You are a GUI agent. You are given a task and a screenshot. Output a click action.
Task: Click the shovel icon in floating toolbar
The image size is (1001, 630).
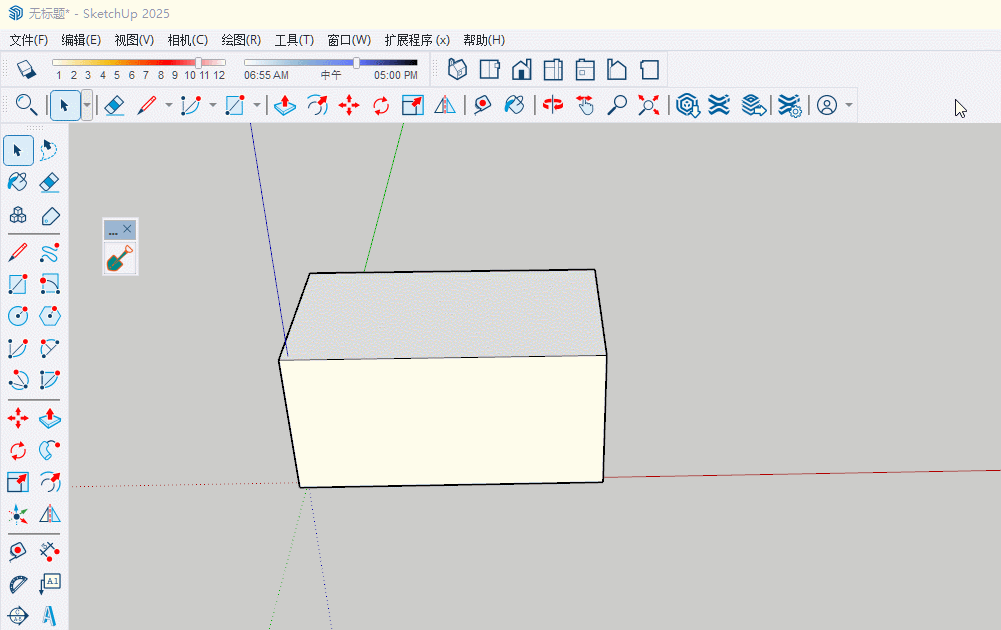(x=120, y=258)
